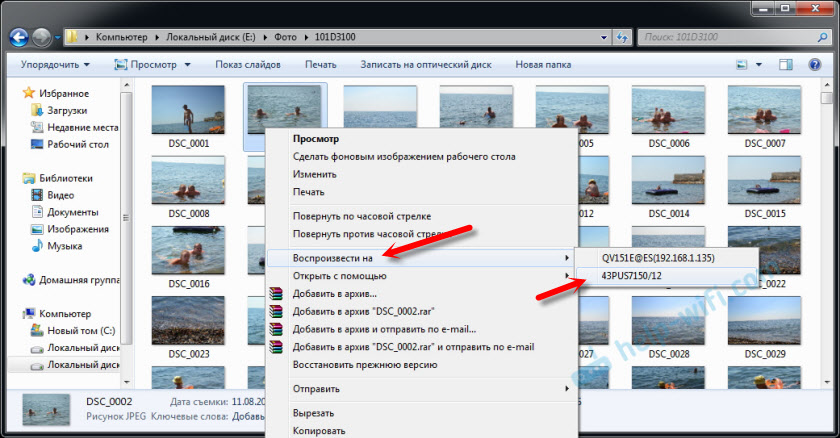This screenshot has width=840, height=438.
Task: Choose Изменить in context menu
Action: pos(314,174)
